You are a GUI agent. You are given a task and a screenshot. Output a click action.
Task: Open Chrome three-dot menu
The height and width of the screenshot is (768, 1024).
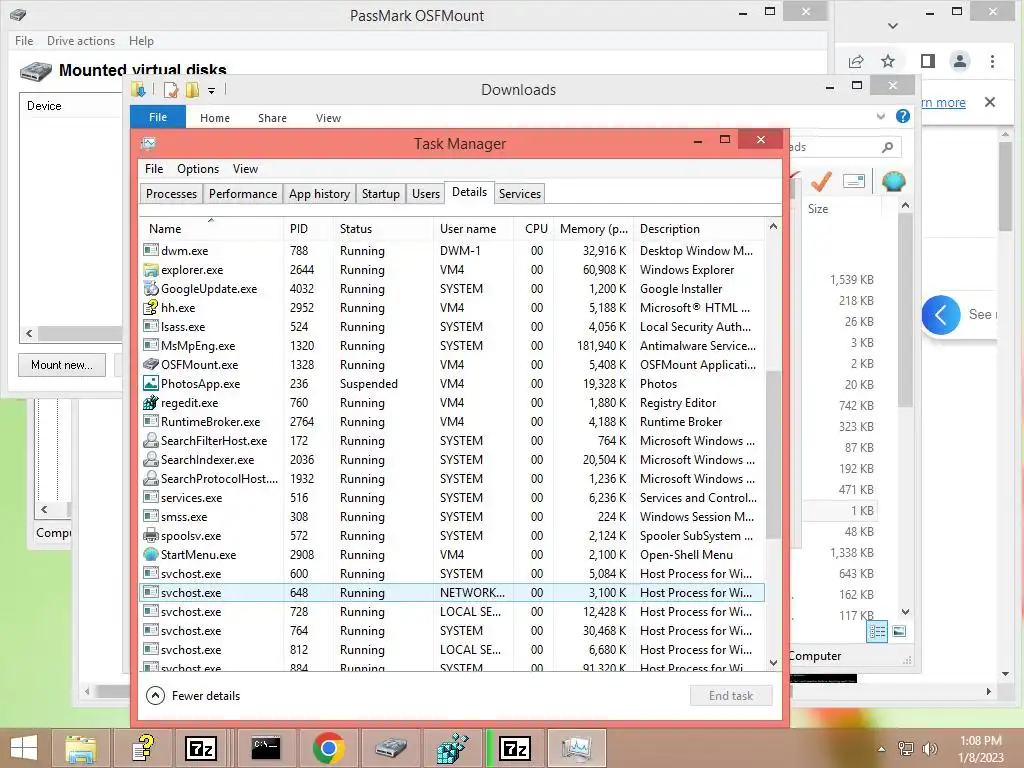pyautogui.click(x=992, y=61)
